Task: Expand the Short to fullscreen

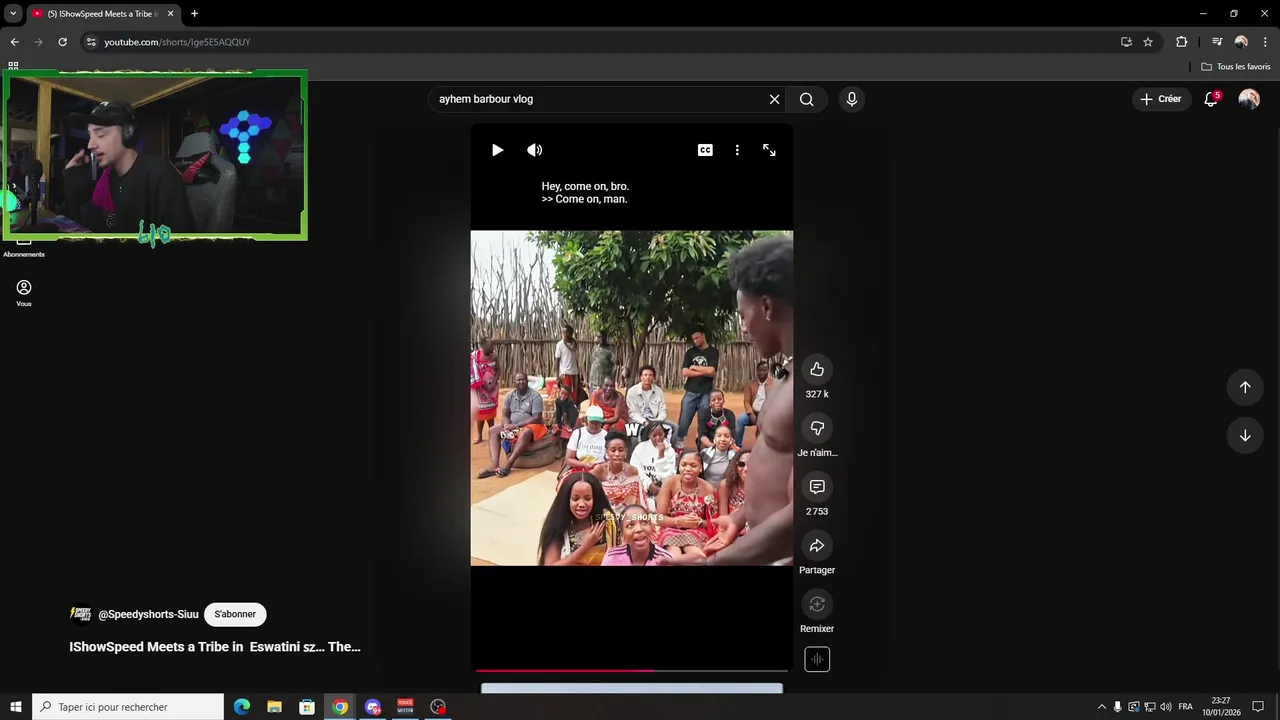Action: coord(769,150)
